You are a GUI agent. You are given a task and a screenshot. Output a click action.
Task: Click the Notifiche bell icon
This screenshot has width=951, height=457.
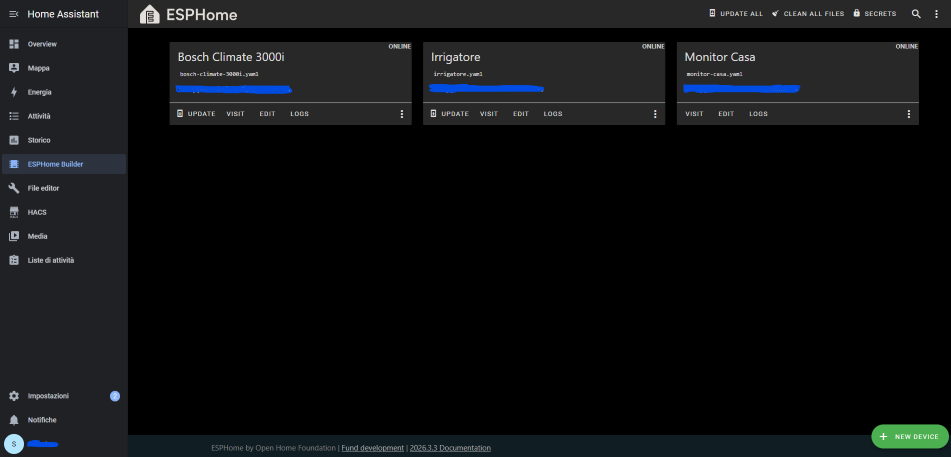point(14,420)
